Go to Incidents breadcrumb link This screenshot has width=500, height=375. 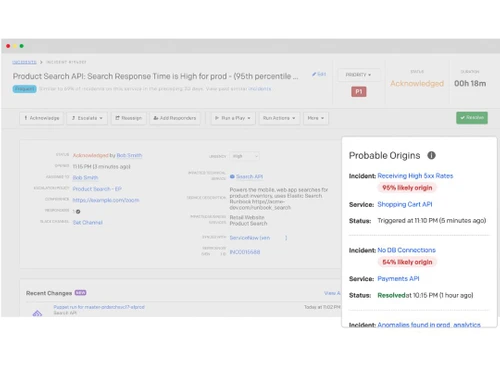point(24,62)
